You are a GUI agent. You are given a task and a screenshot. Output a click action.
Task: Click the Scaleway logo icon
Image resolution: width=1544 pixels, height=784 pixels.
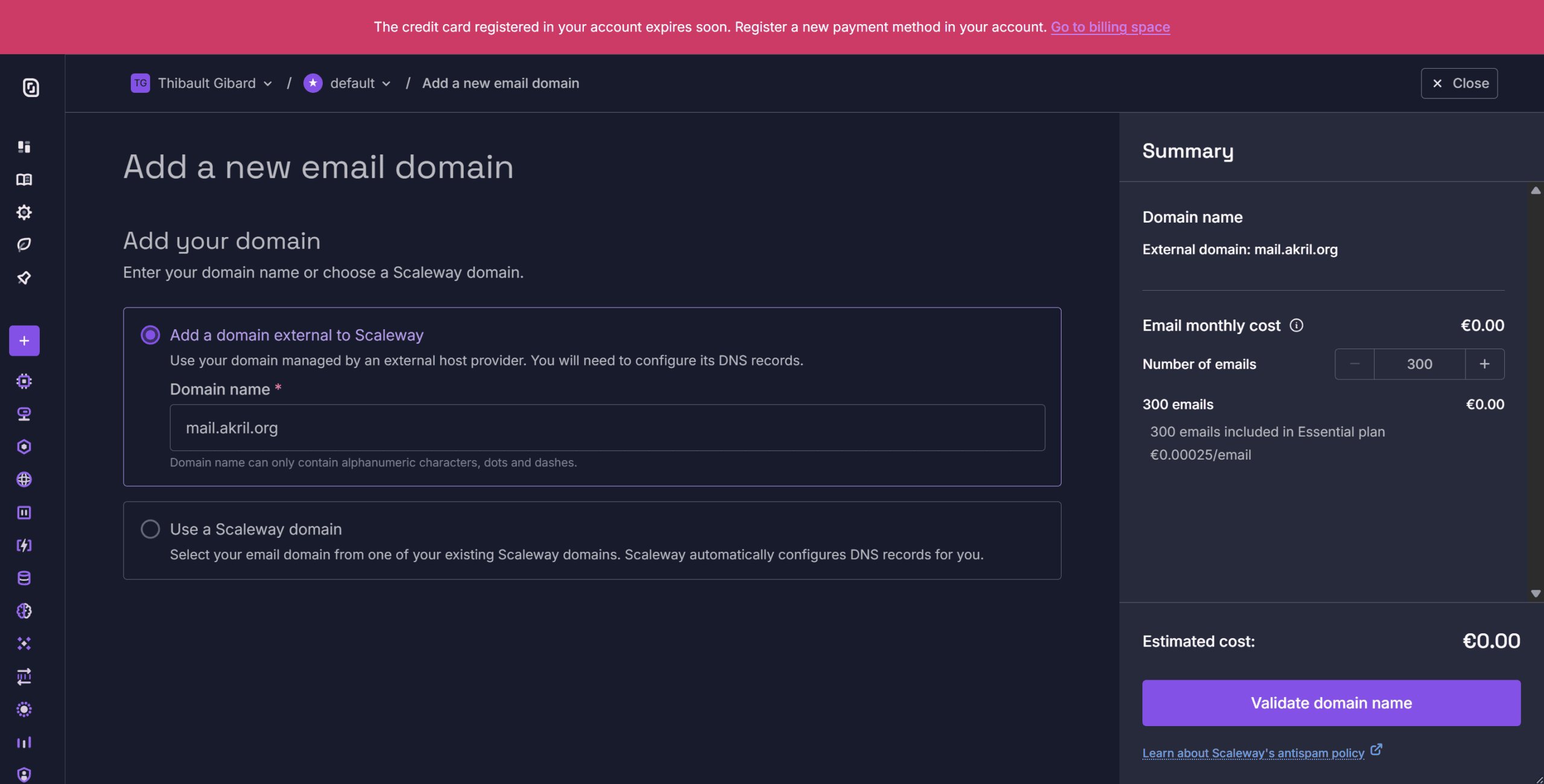point(31,87)
